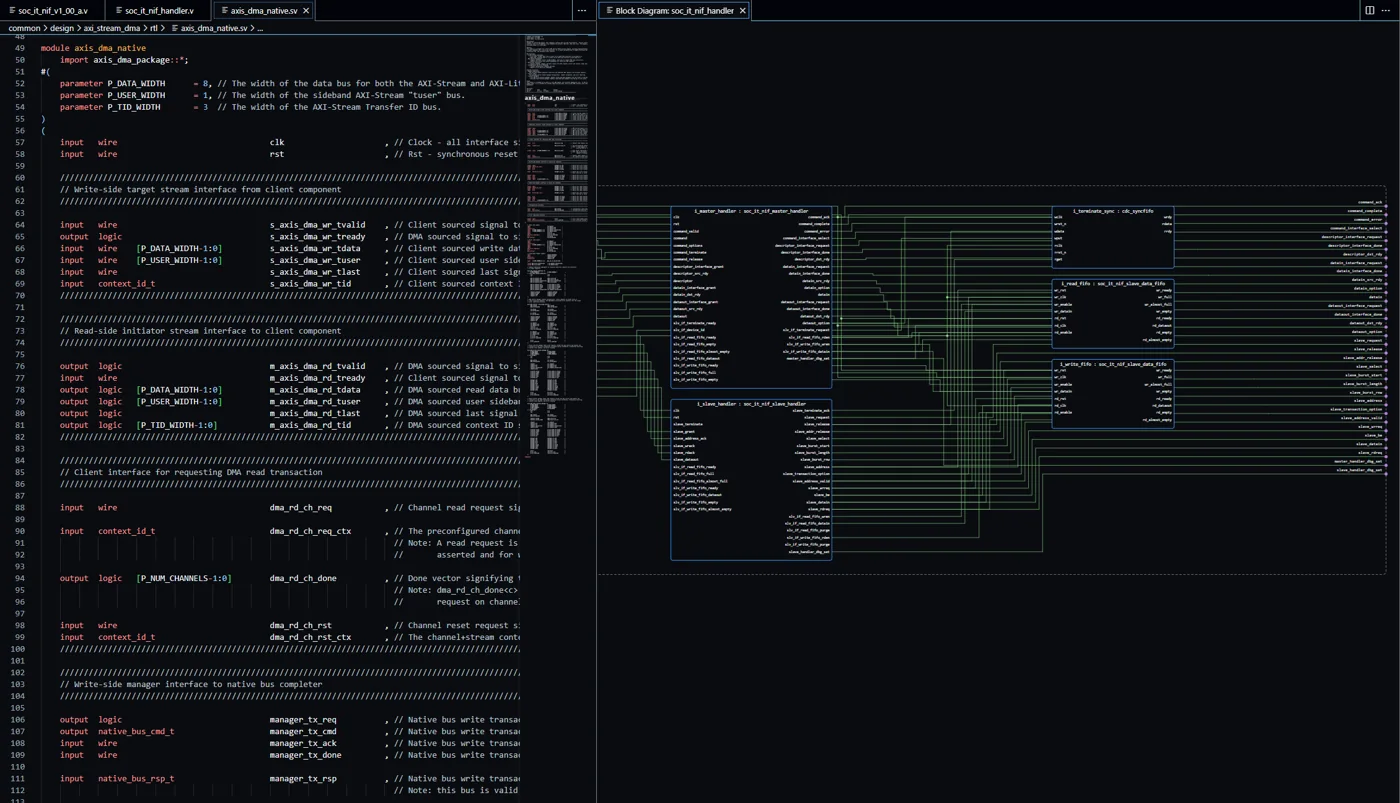Click the axis_dma_native label in minimap
This screenshot has height=803, width=1400.
tap(550, 98)
